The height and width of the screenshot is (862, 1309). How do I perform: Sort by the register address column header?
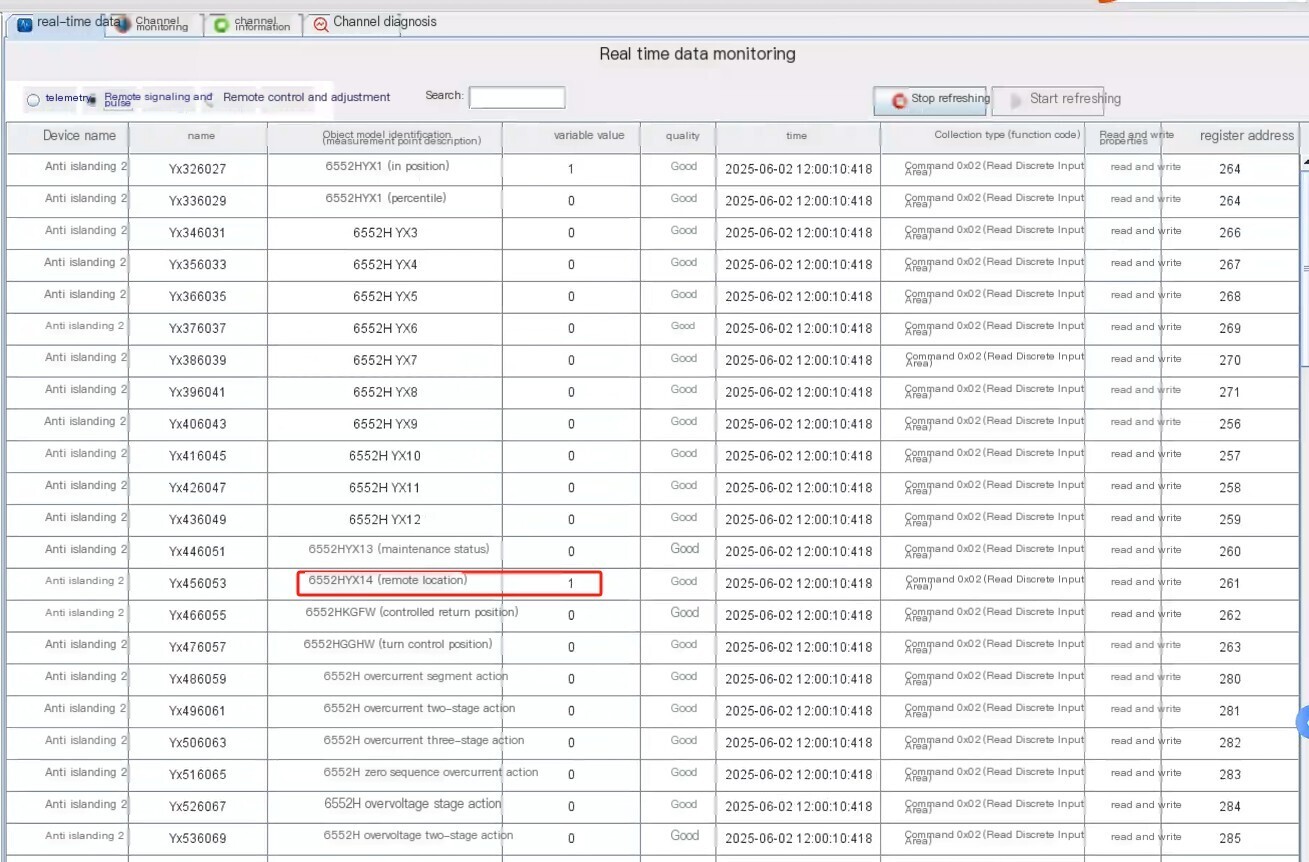point(1246,136)
